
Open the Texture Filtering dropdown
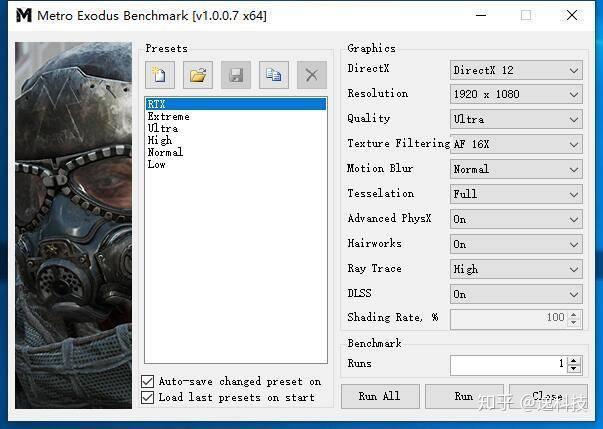[516, 145]
